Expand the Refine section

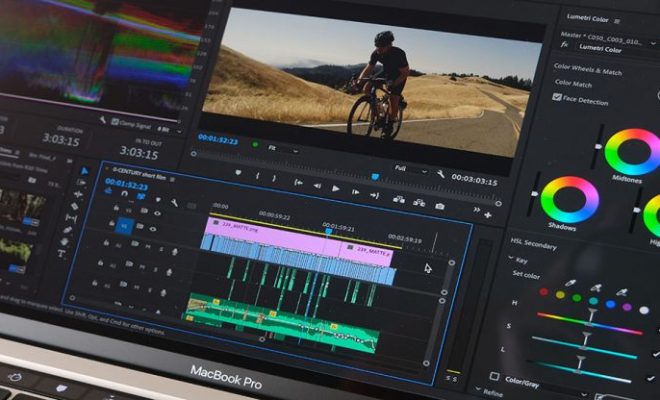[477, 388]
